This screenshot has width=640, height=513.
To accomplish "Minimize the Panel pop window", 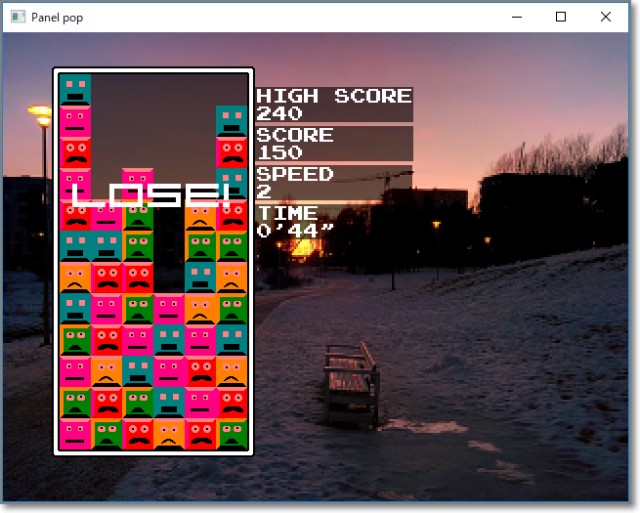I will click(516, 17).
